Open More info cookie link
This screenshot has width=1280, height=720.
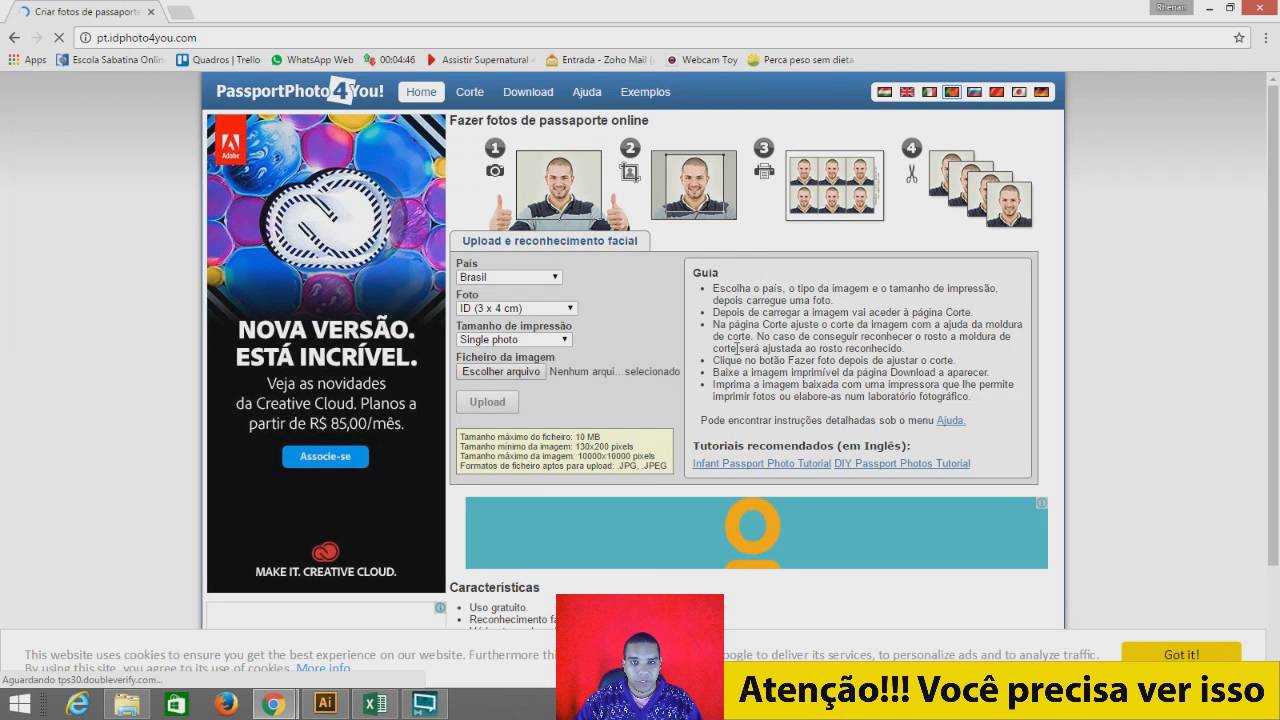323,668
